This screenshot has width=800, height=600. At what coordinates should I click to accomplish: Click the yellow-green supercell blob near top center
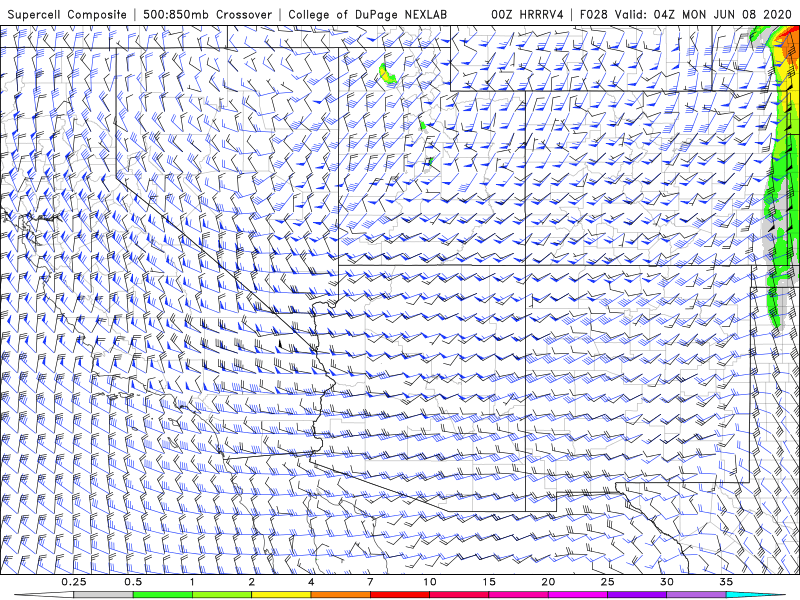(387, 73)
